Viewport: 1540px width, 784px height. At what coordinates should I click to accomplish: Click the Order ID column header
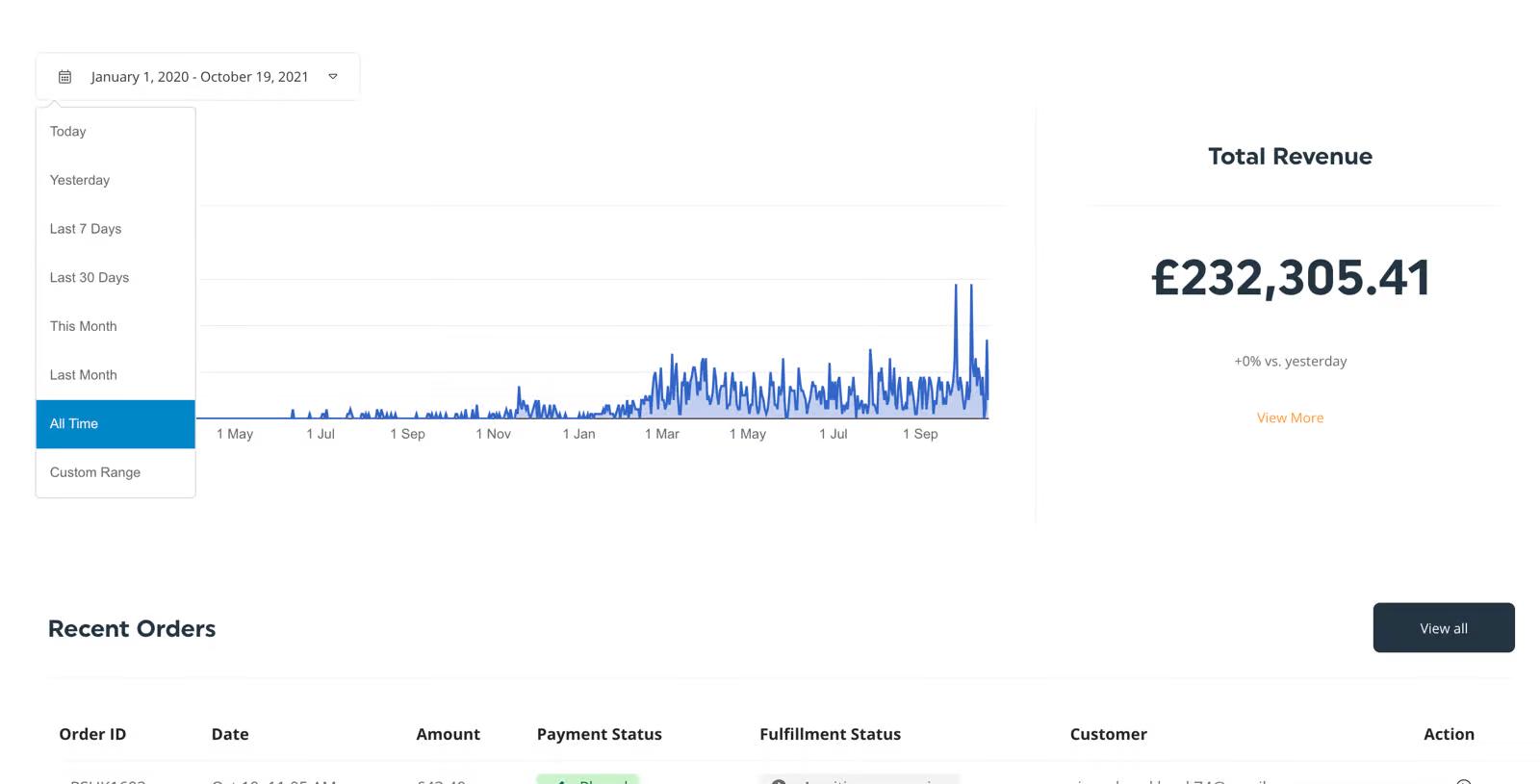click(x=92, y=735)
